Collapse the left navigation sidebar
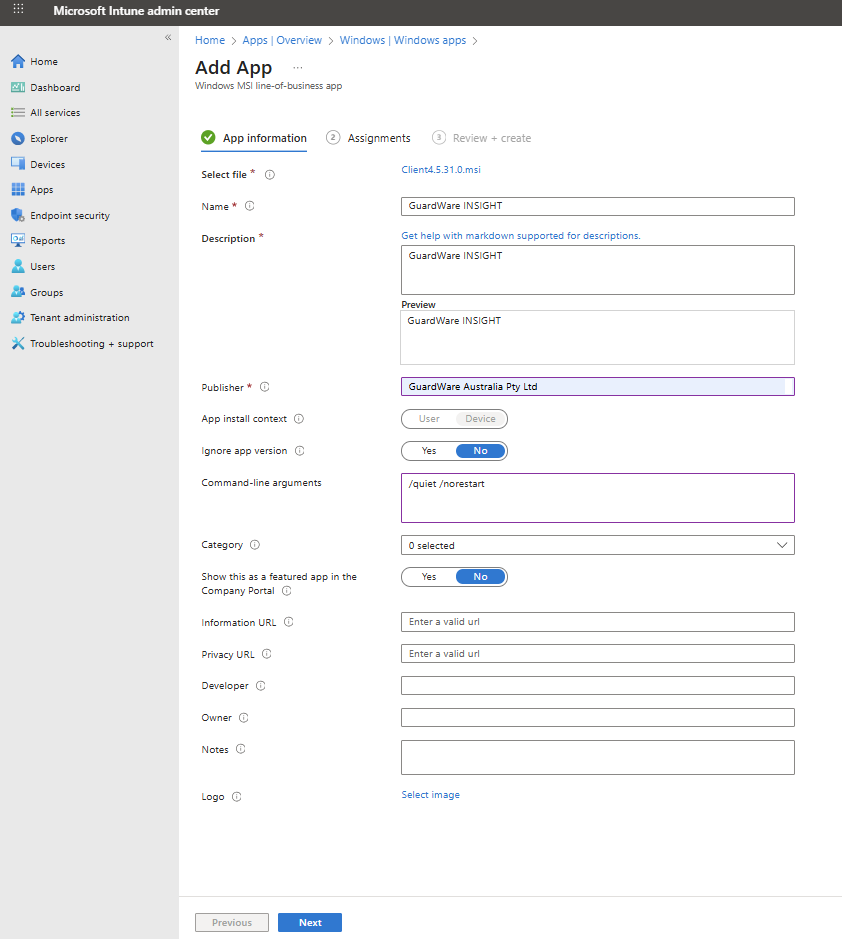Viewport: 842px width, 939px height. (168, 37)
